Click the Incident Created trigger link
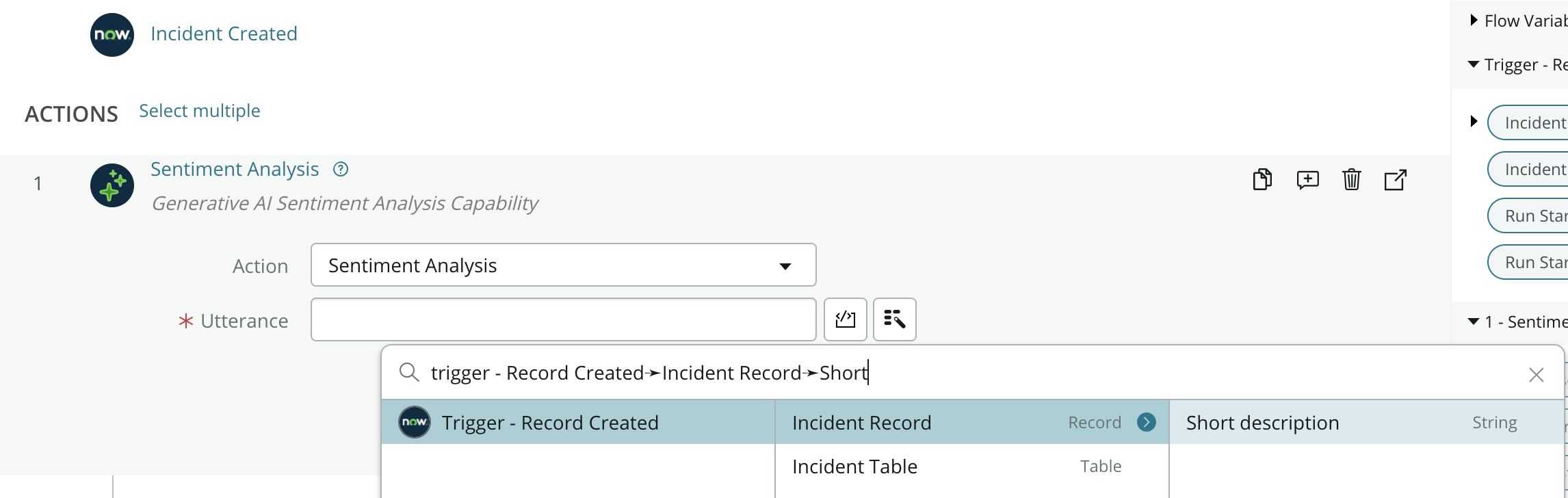The image size is (1568, 498). 224,34
